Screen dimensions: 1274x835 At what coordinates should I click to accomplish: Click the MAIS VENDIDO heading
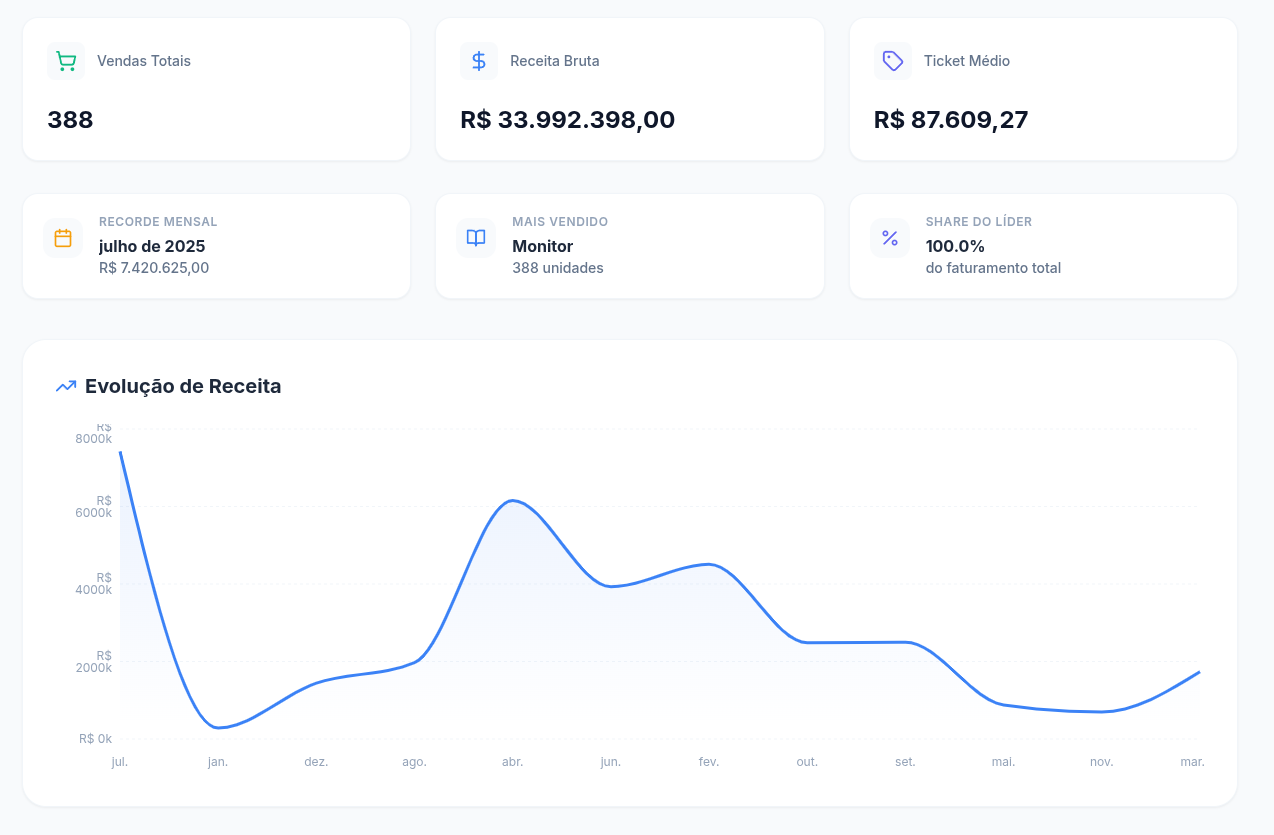coord(560,222)
